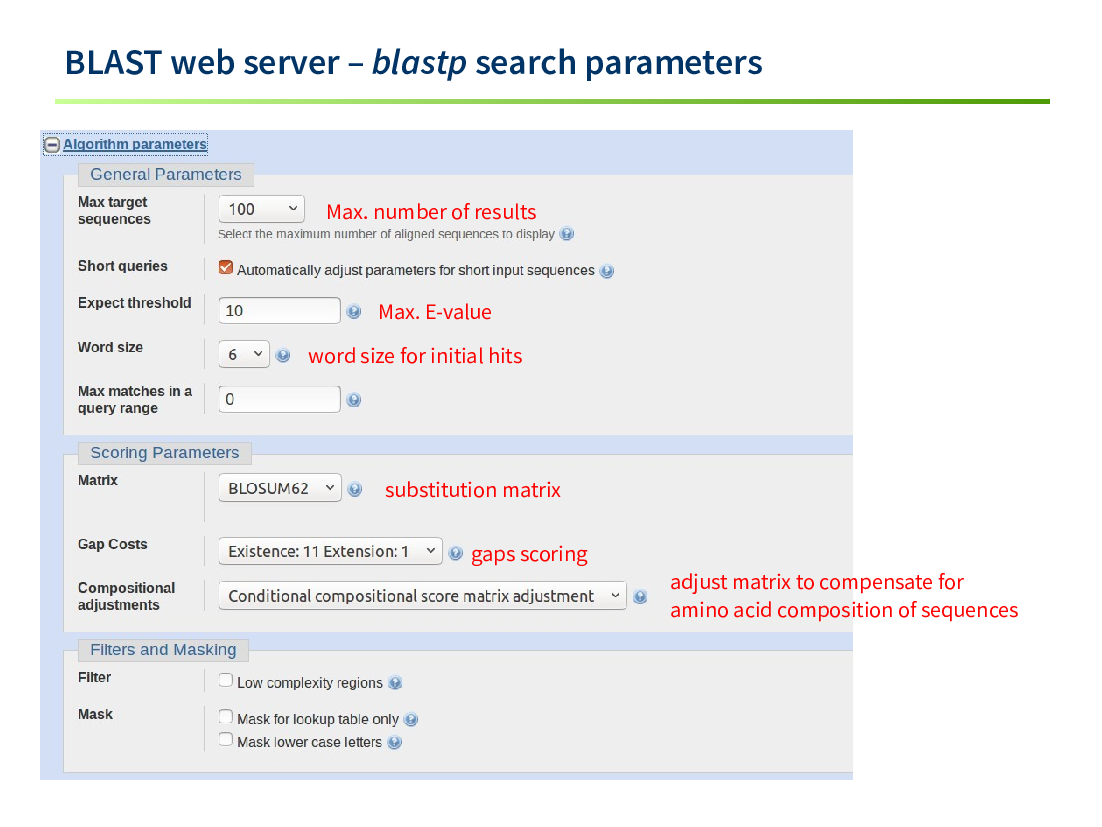
Task: Click help icon for Max target sequences
Action: (566, 234)
